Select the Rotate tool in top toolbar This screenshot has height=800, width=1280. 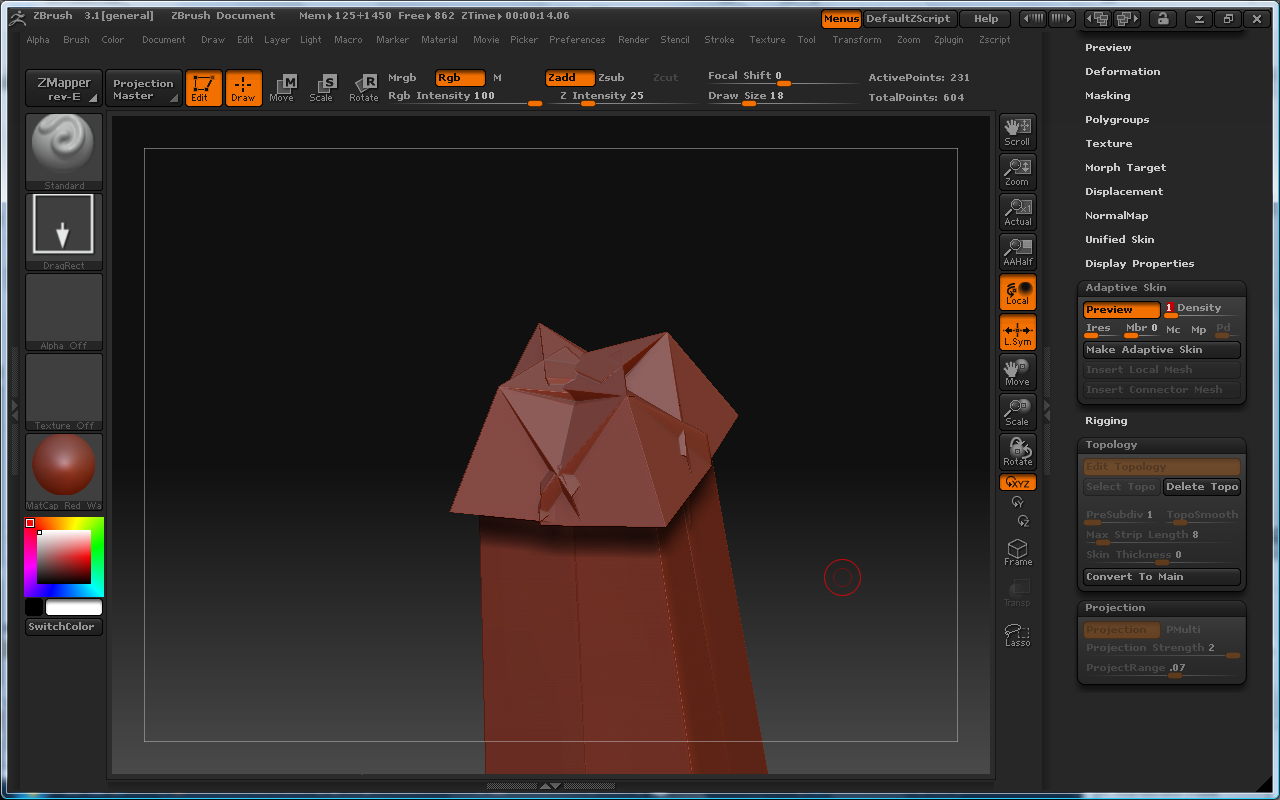[x=364, y=88]
